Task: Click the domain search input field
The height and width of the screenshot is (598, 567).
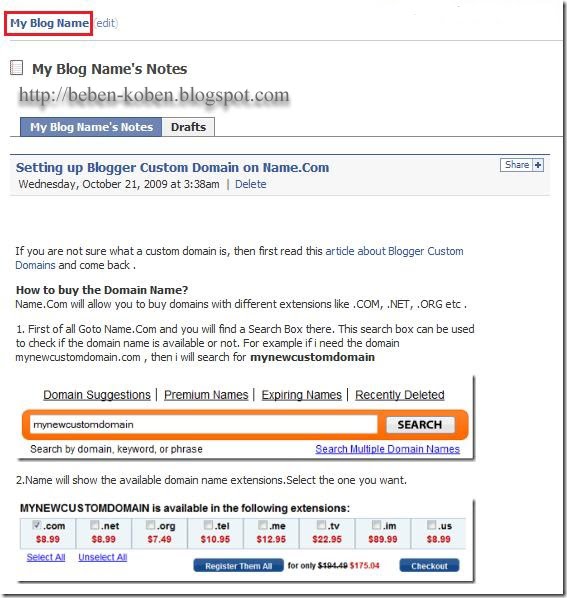Action: (x=203, y=424)
